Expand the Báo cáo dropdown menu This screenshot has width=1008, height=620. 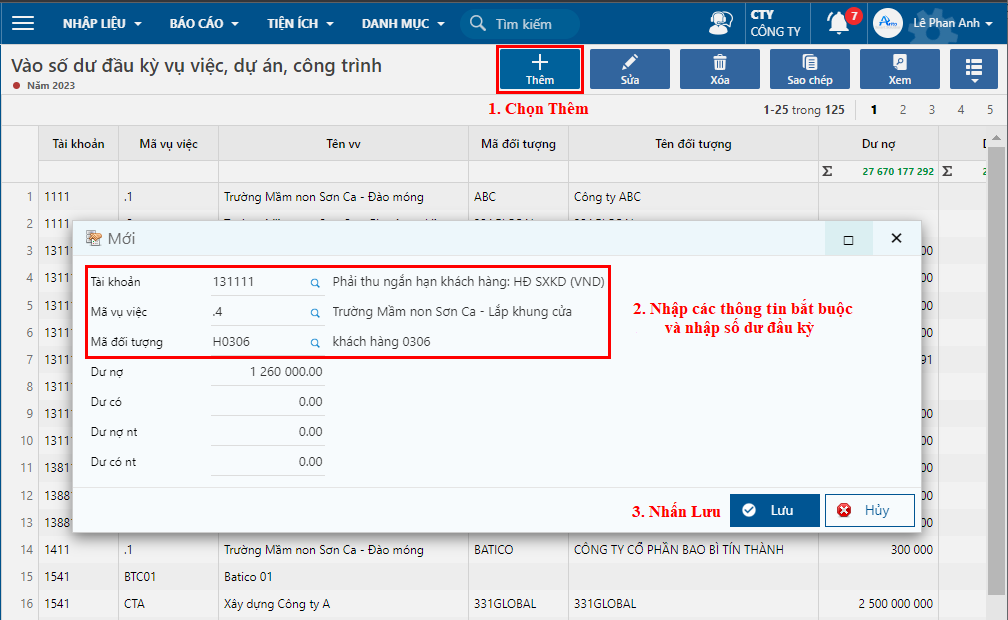click(x=204, y=23)
